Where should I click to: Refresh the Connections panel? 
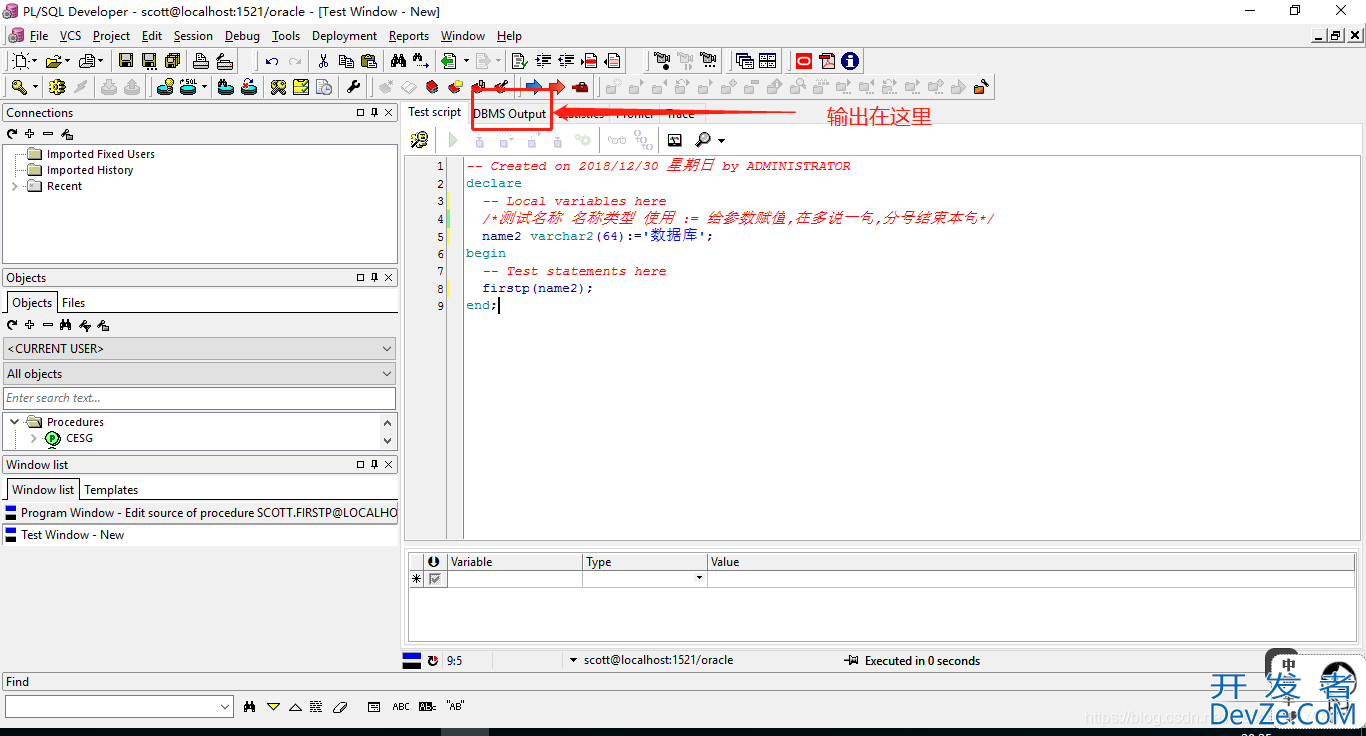tap(12, 134)
